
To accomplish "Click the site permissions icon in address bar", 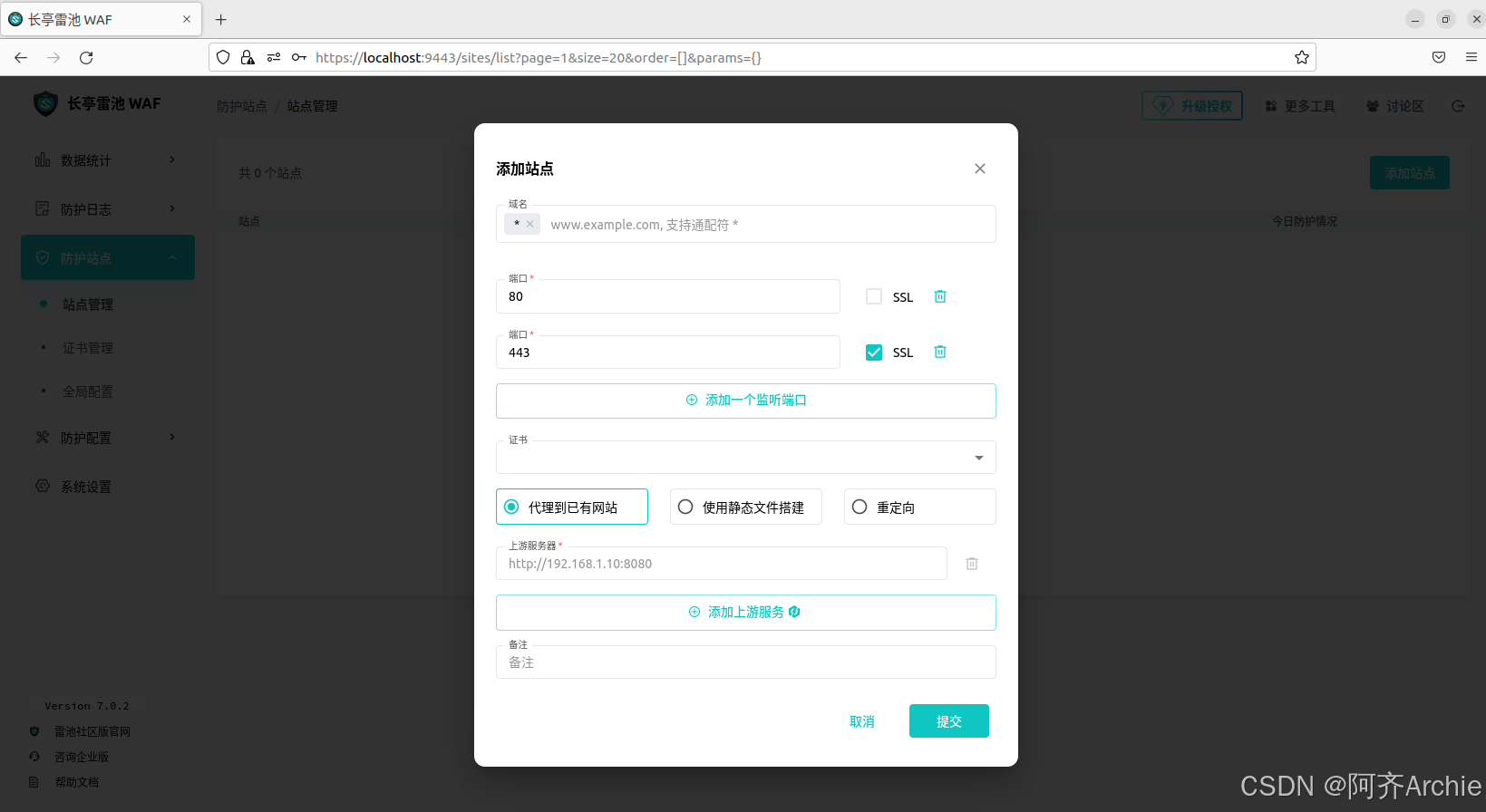I will [x=274, y=57].
